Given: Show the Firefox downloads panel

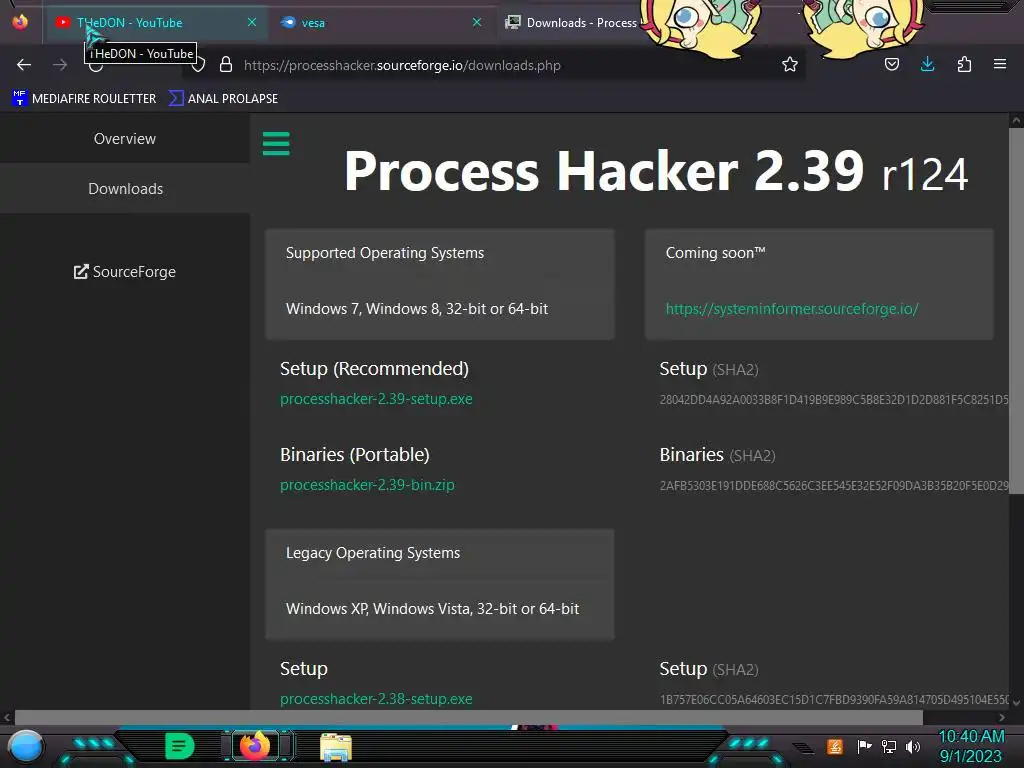Looking at the screenshot, I should pos(927,64).
